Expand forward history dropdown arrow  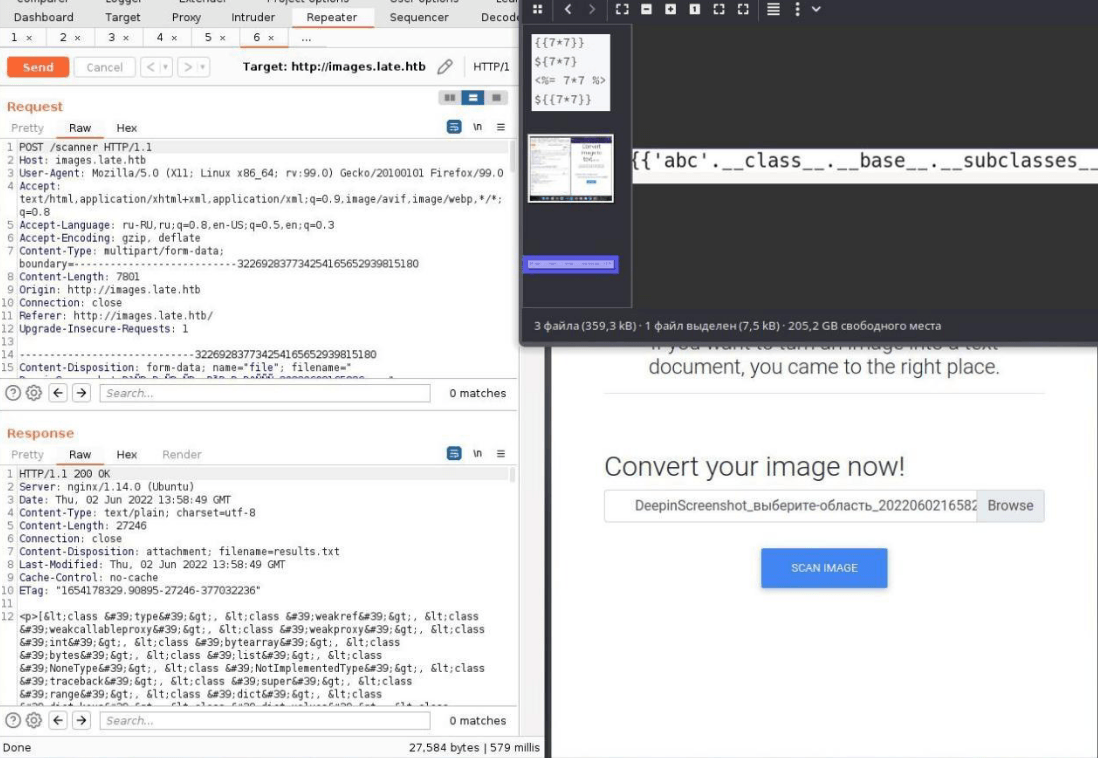203,67
